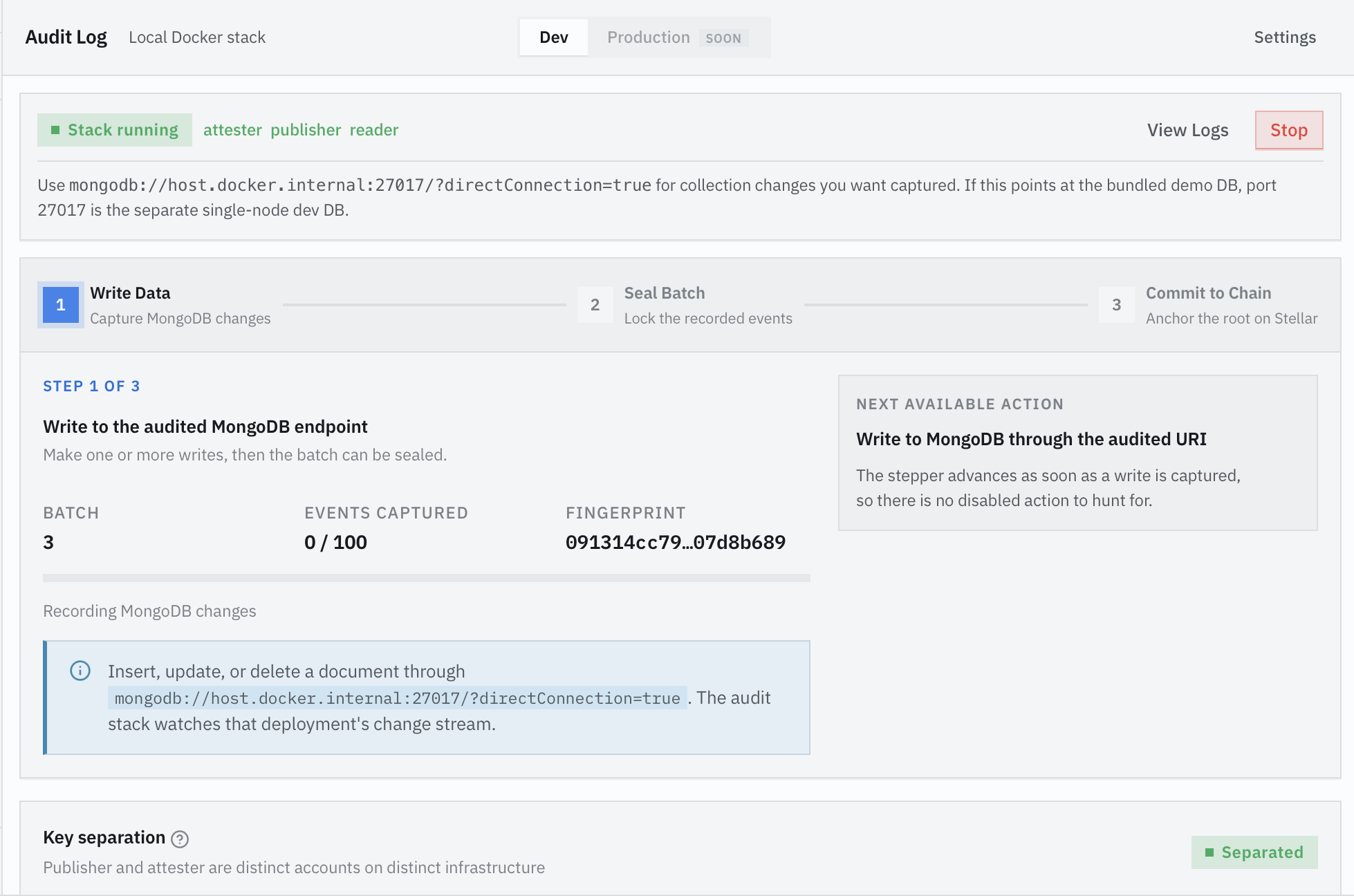
Task: Click the MongoDB URI code in blue info box
Action: click(x=398, y=698)
